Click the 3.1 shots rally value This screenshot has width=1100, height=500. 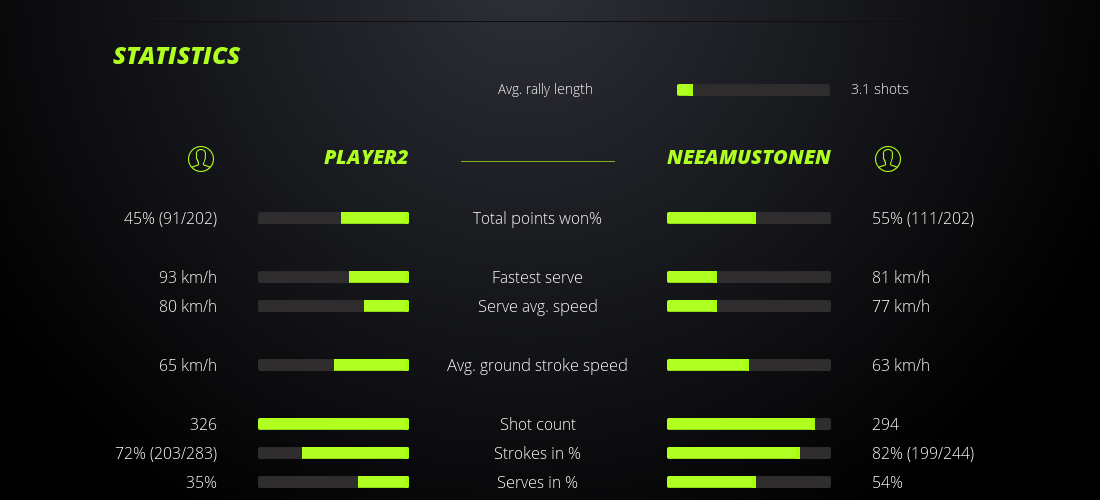point(880,89)
